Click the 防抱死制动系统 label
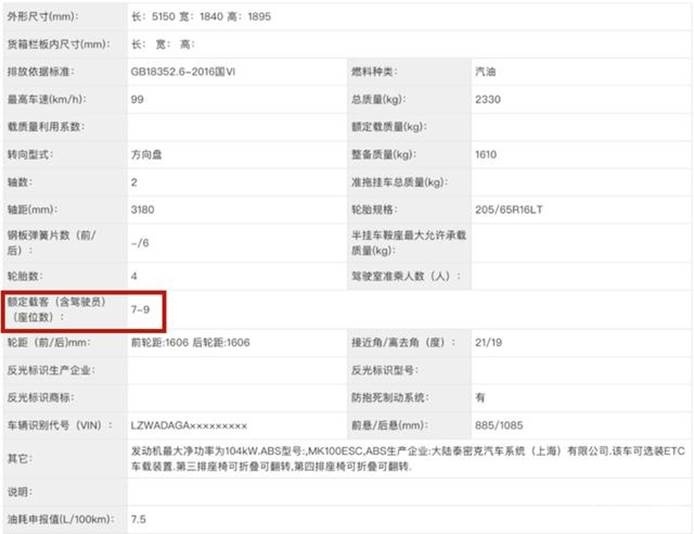Viewport: 694px width, 534px height. click(x=390, y=397)
